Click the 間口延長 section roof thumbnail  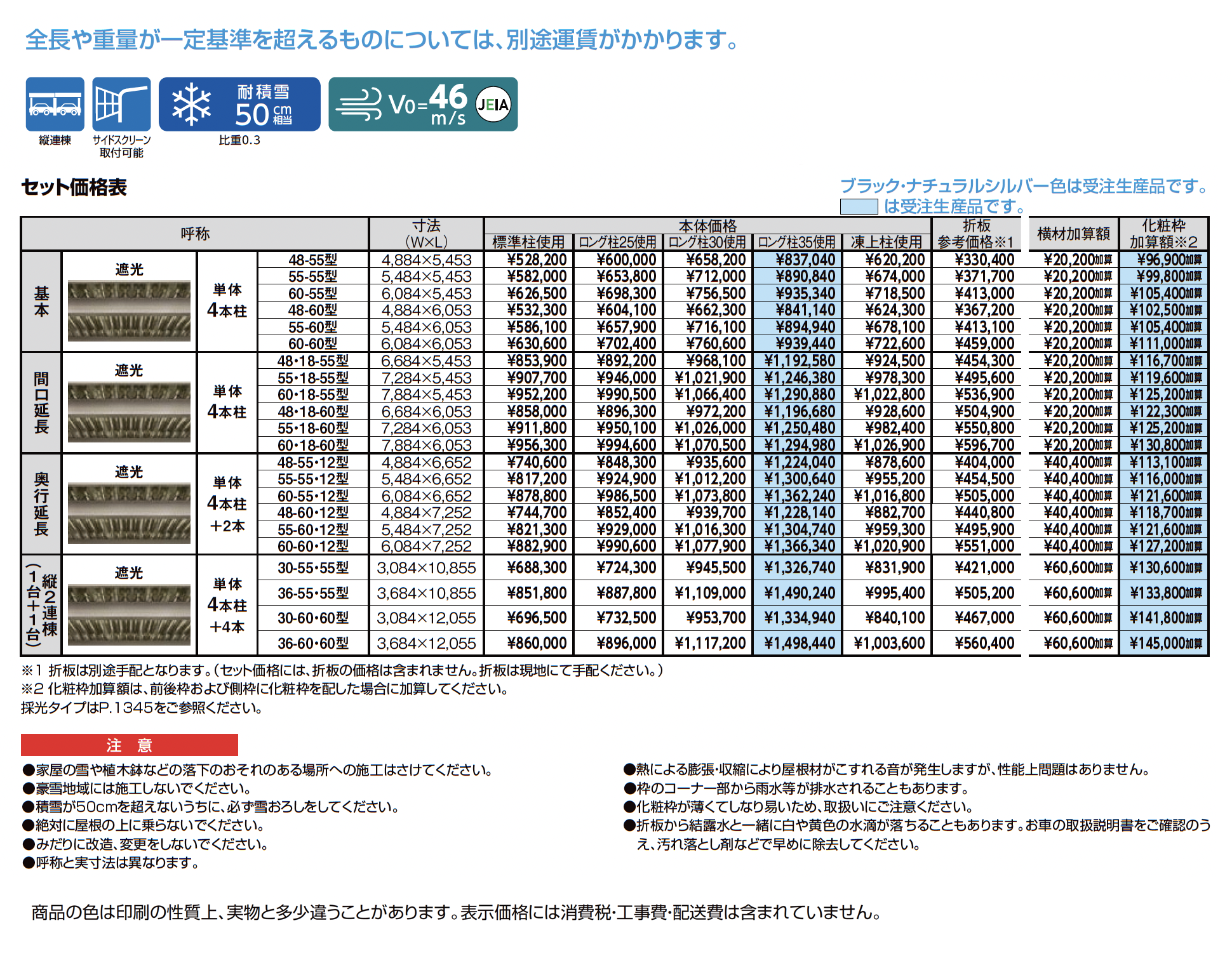[x=129, y=411]
